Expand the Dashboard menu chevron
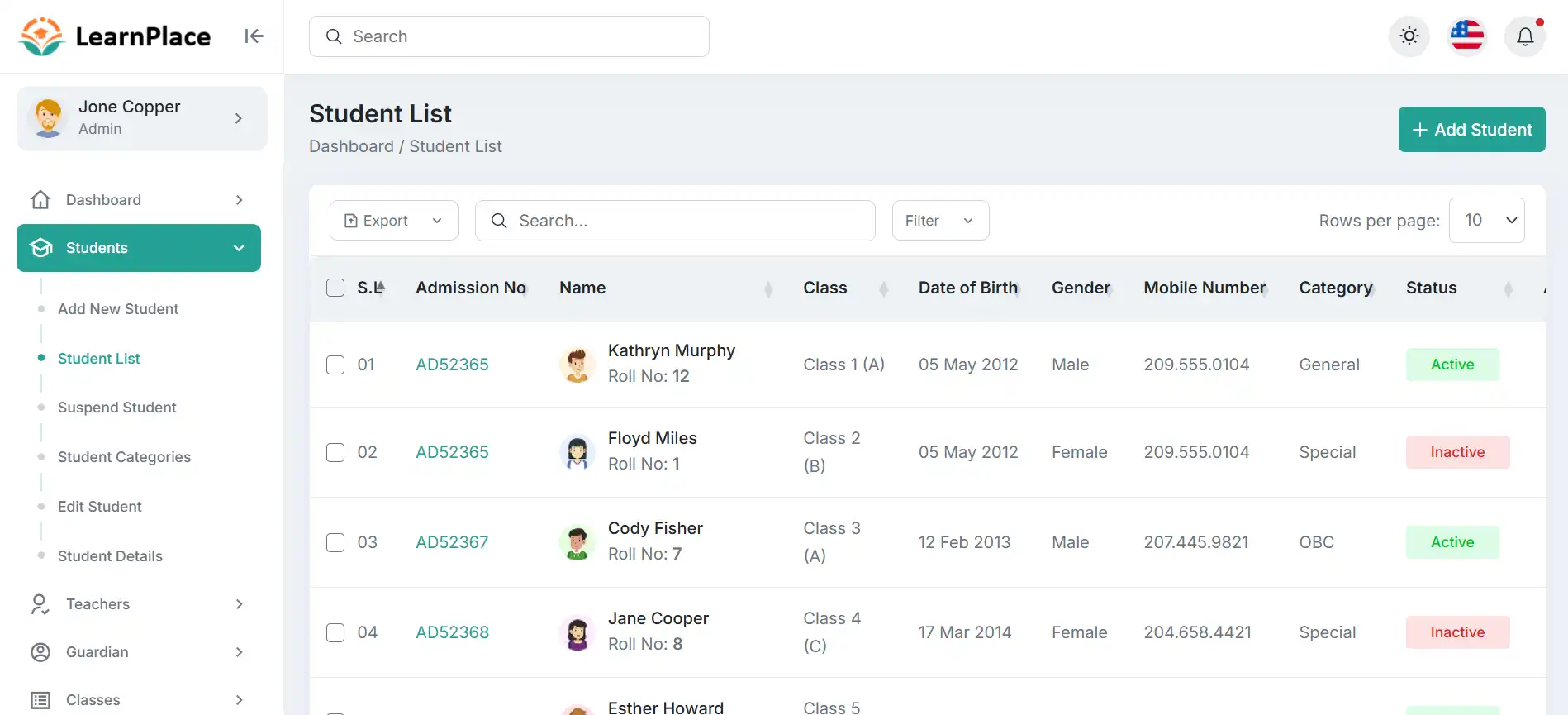Screen dimensions: 1568x715 (x=239, y=200)
